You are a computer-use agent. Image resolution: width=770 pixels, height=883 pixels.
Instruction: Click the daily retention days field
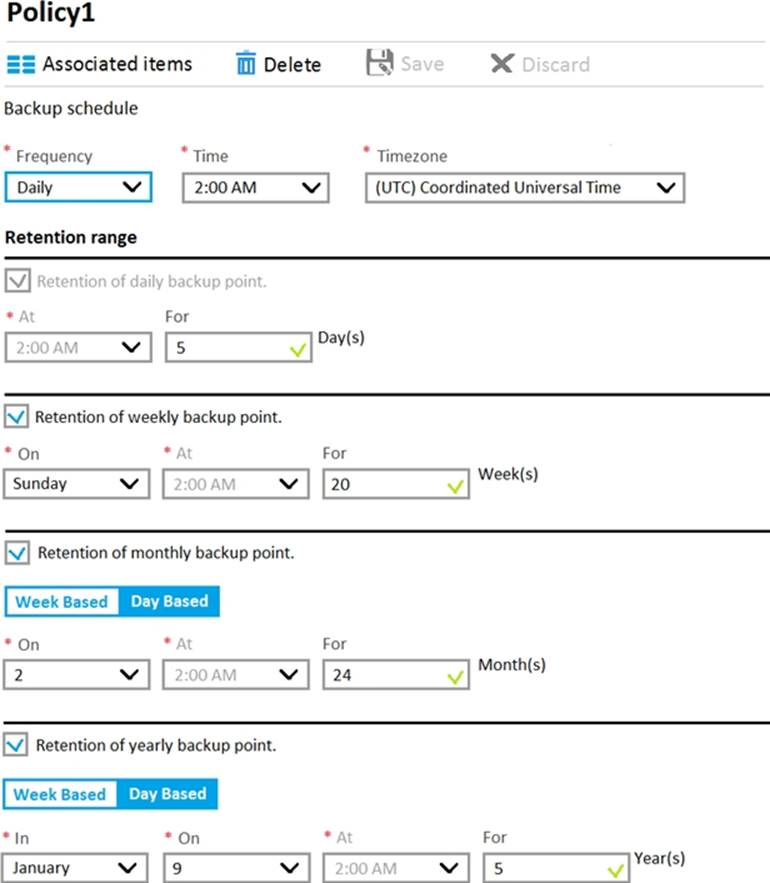(238, 347)
